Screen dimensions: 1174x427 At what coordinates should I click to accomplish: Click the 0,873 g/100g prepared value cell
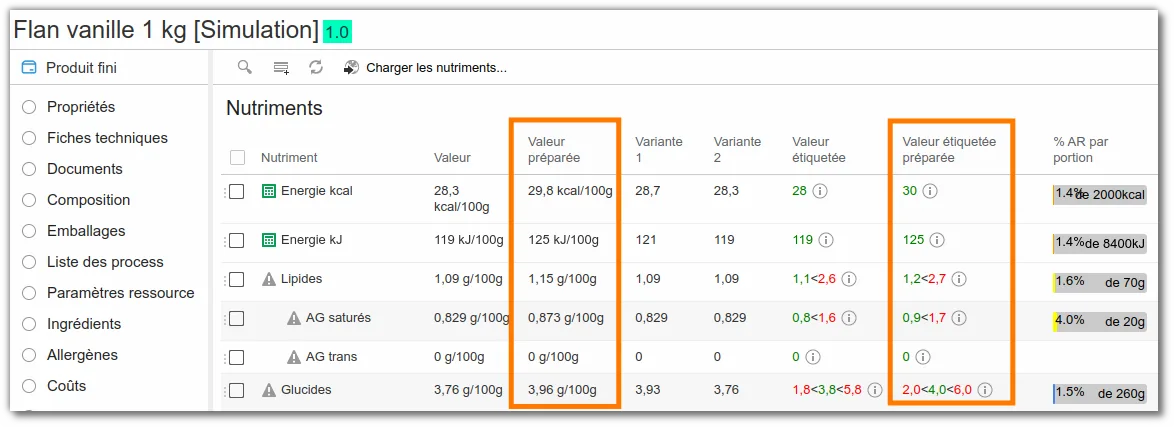[x=565, y=318]
